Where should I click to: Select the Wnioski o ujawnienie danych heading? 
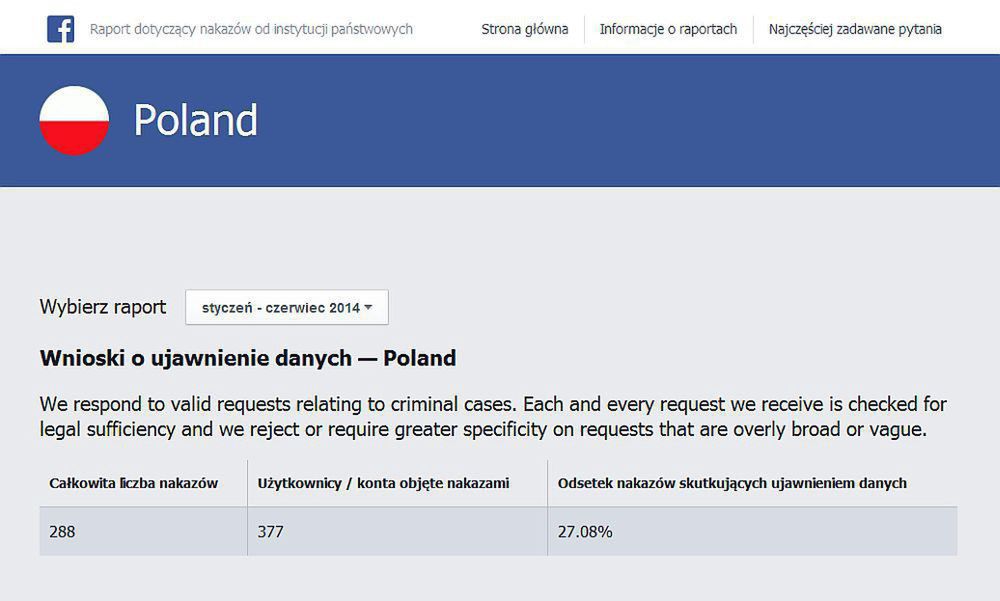248,358
